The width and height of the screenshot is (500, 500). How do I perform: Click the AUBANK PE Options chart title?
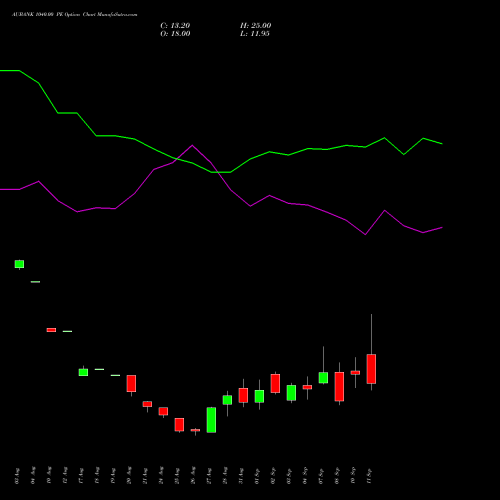click(74, 15)
